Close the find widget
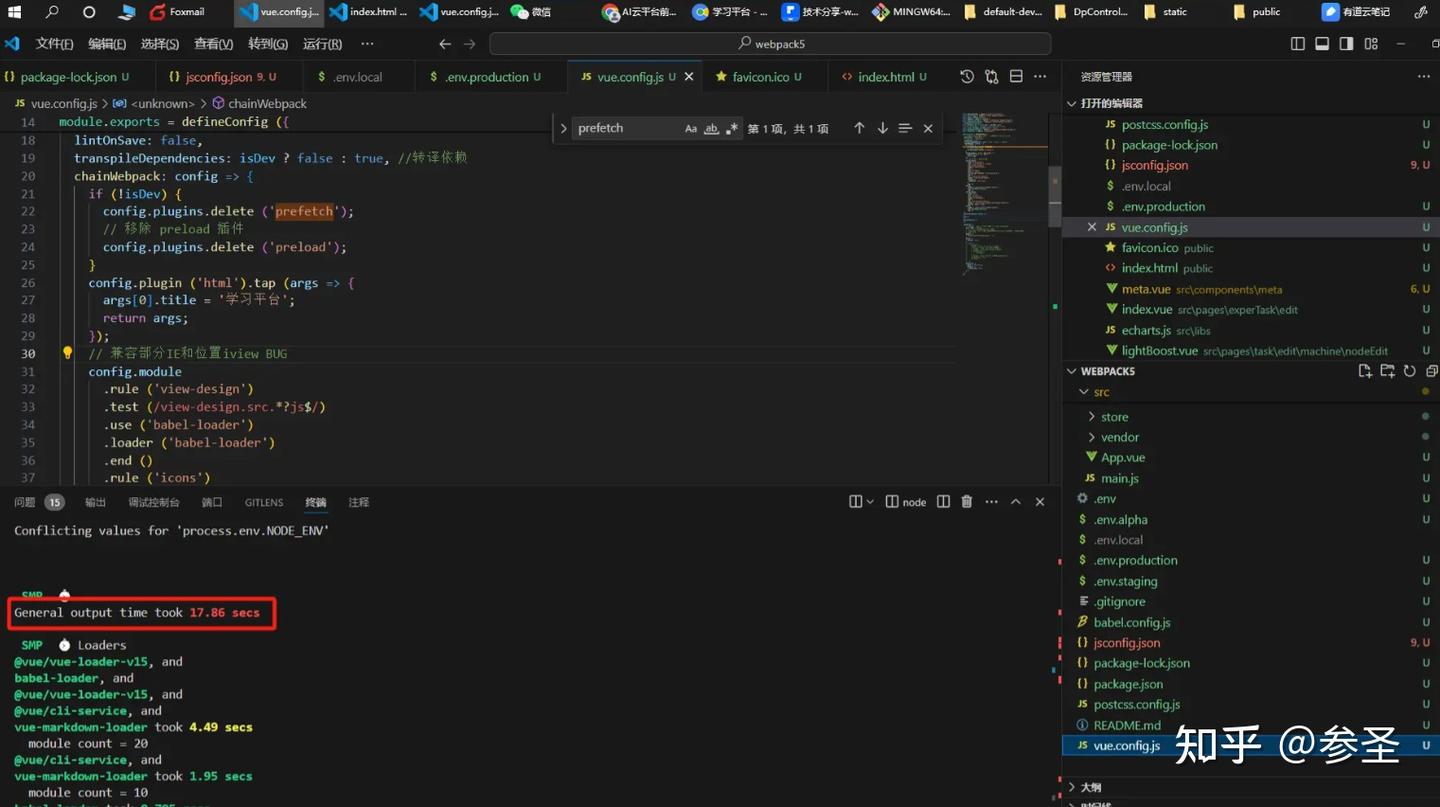1440x807 pixels. tap(928, 128)
